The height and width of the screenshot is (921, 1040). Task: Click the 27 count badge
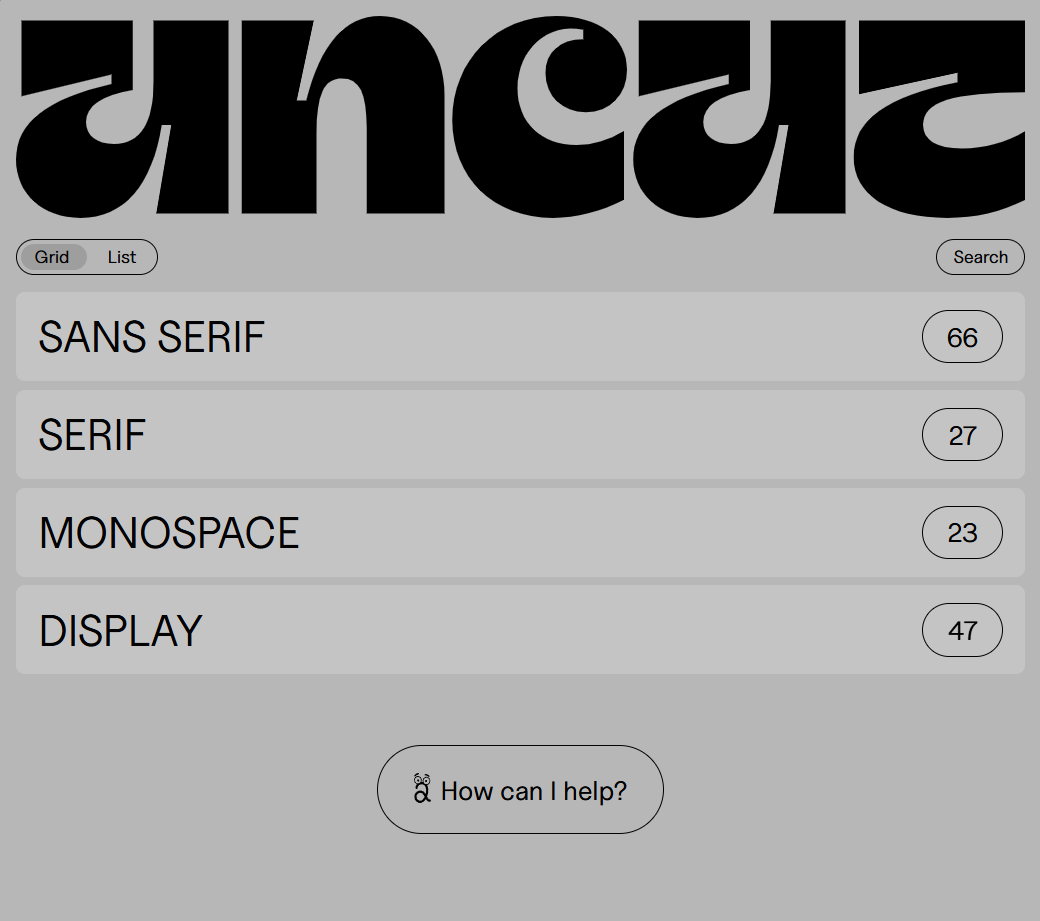(962, 435)
